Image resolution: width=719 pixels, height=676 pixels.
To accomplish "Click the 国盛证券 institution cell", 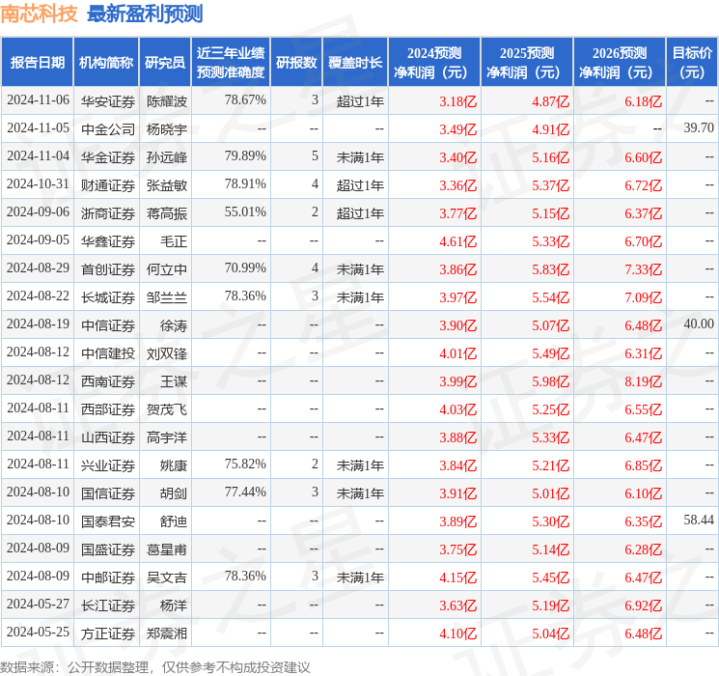I will (108, 549).
